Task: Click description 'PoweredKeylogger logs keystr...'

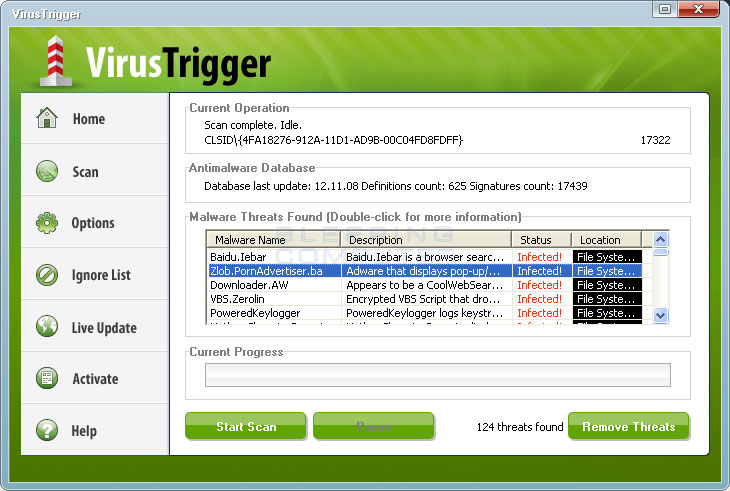Action: pos(424,313)
